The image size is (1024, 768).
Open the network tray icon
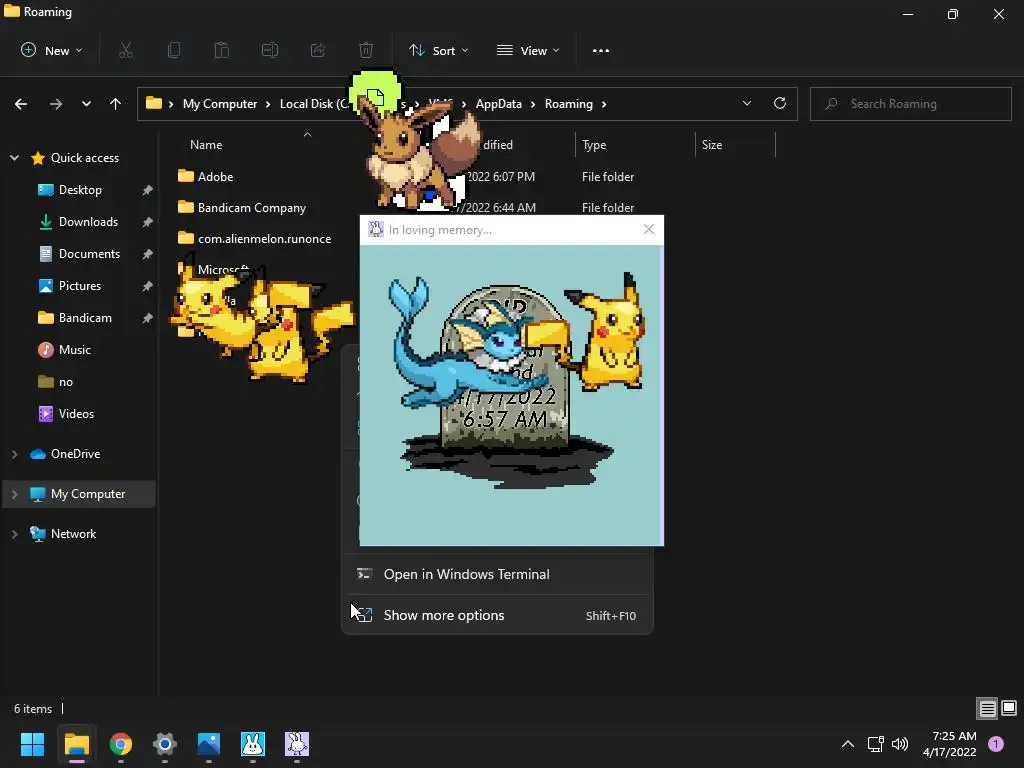pyautogui.click(x=875, y=744)
